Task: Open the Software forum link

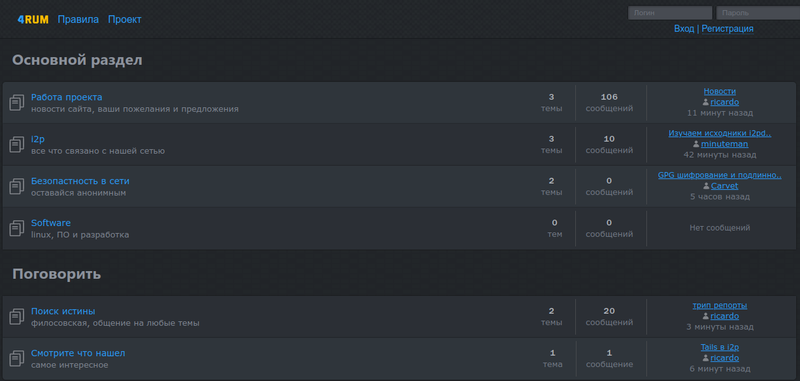Action: [51, 223]
